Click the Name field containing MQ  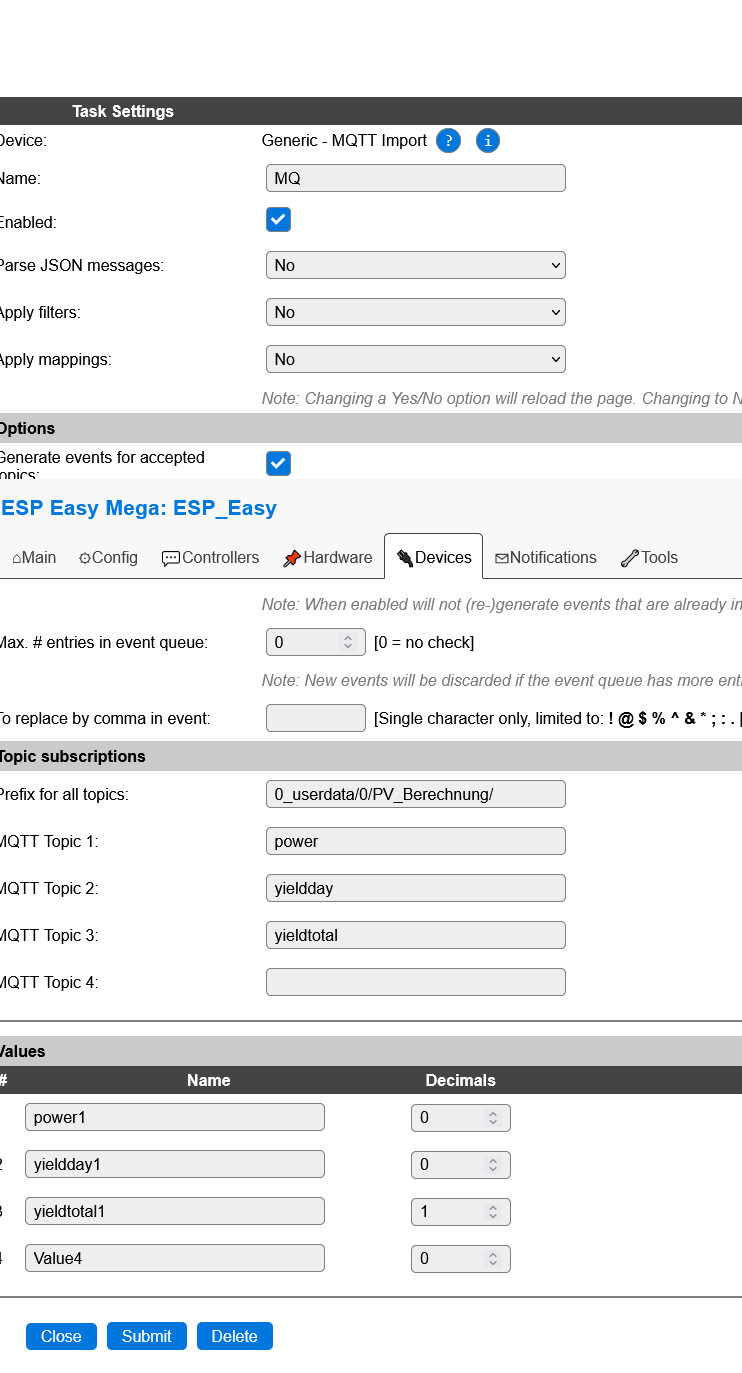[416, 178]
